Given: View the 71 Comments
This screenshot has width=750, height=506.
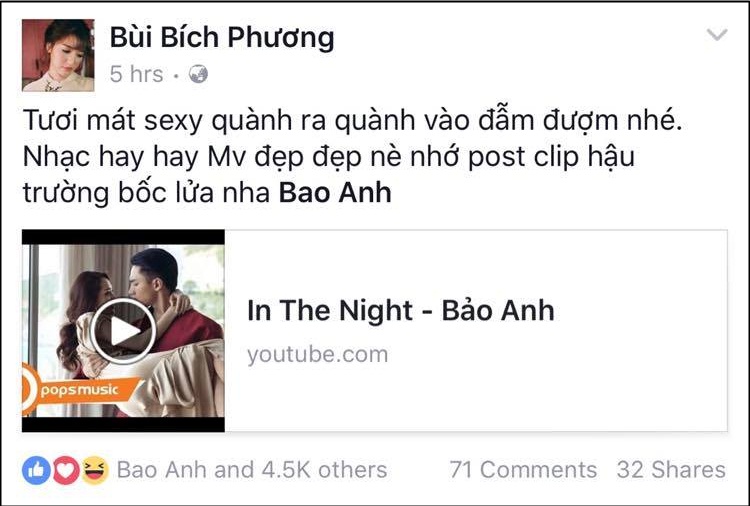Looking at the screenshot, I should pos(523,470).
